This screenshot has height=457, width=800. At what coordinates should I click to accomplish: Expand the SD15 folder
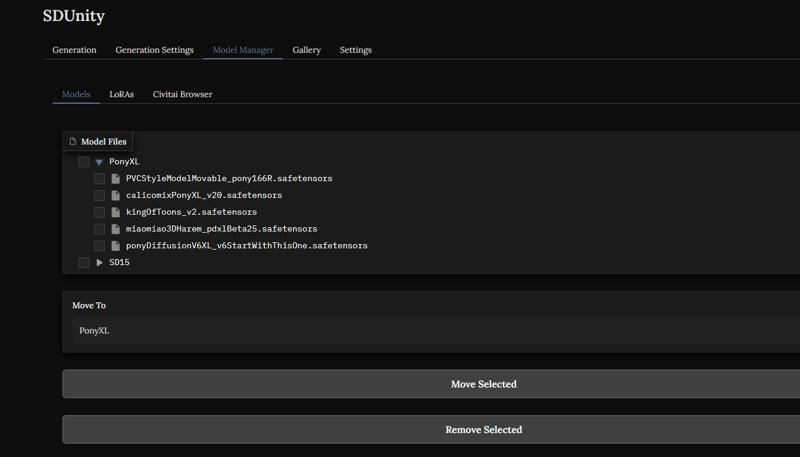99,263
